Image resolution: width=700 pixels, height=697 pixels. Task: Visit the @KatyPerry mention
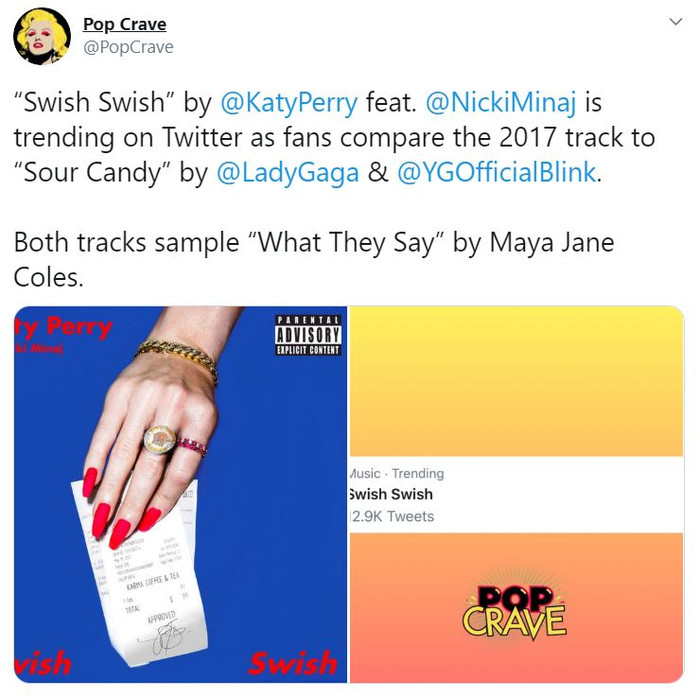point(289,103)
